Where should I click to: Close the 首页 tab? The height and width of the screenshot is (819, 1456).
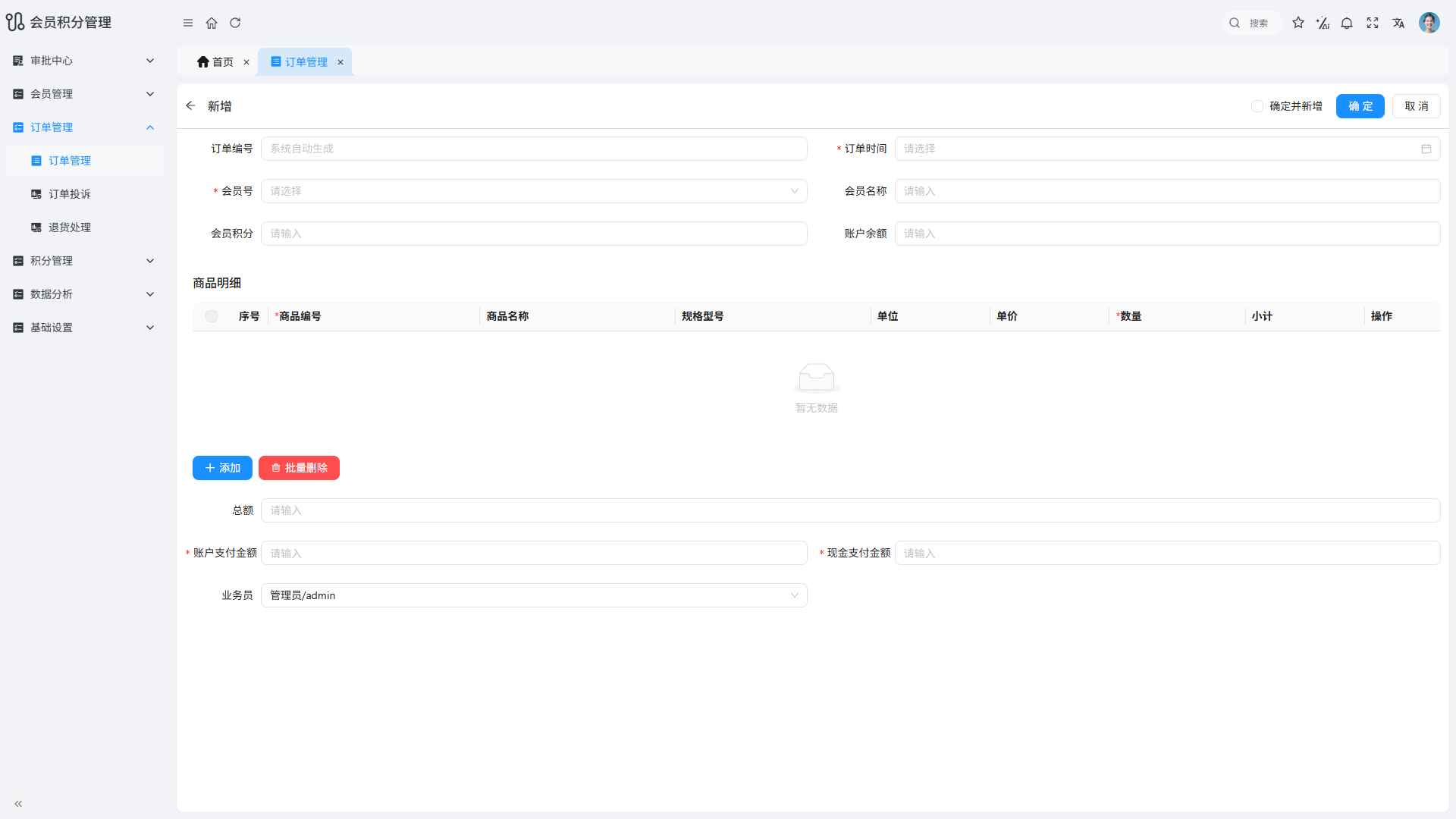tap(246, 62)
